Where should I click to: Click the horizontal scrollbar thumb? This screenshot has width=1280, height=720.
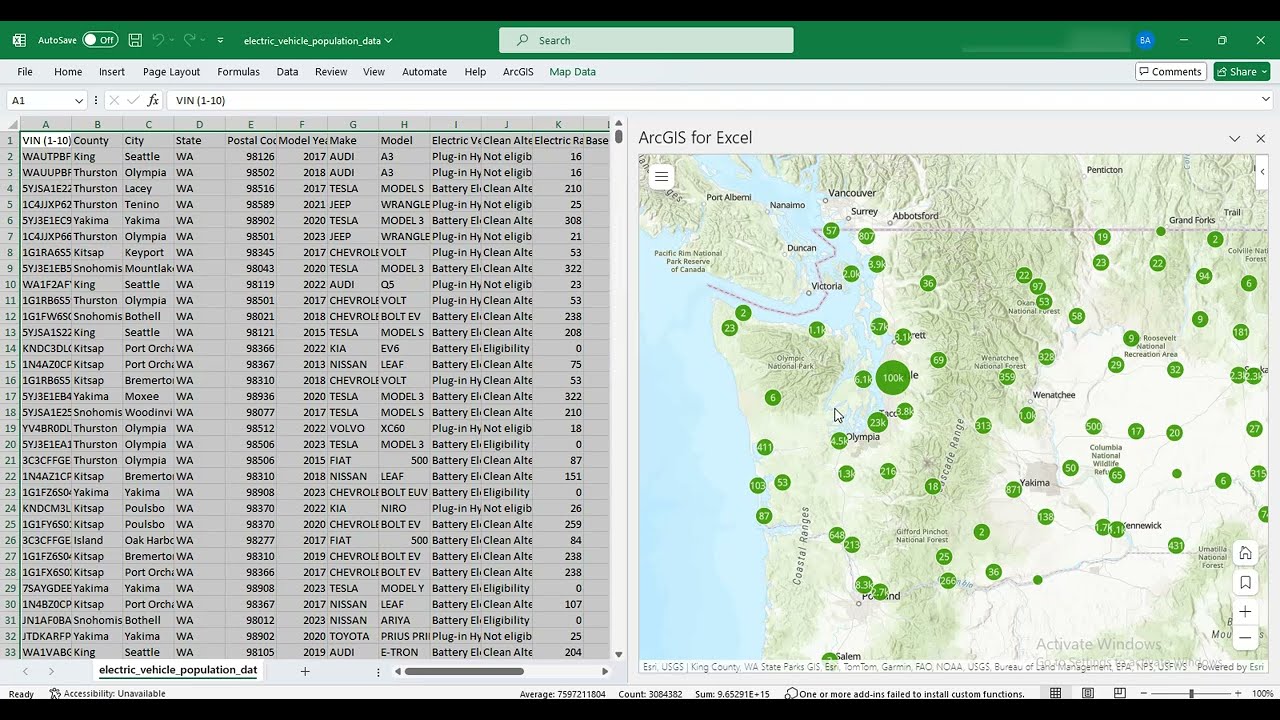(463, 671)
